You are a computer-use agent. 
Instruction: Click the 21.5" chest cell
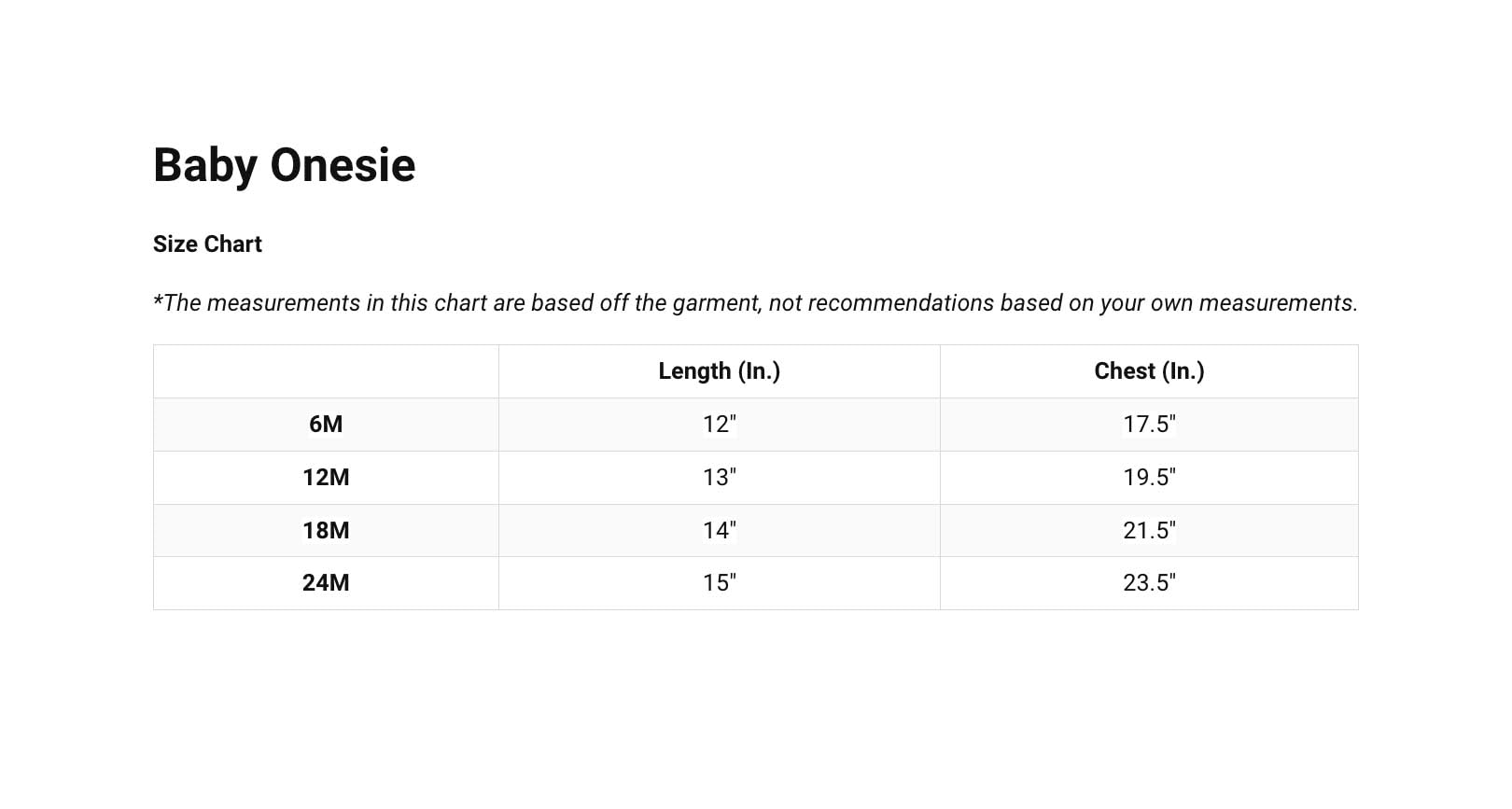[1149, 531]
